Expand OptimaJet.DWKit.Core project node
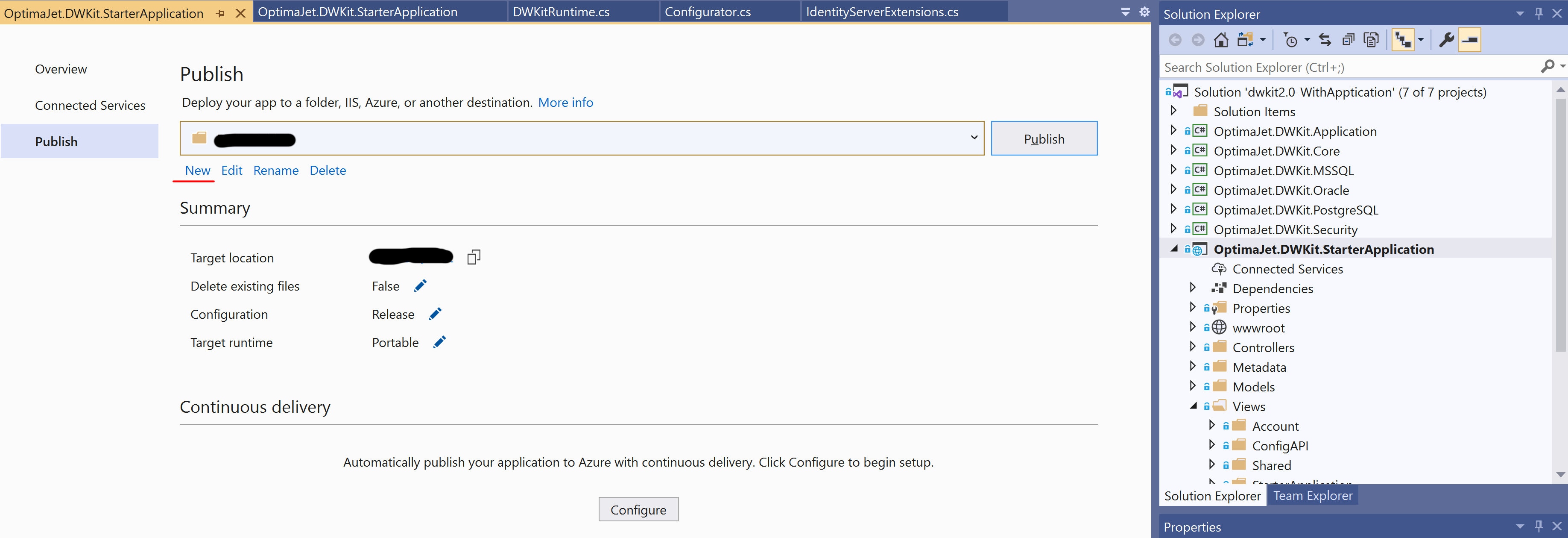This screenshot has height=538, width=1568. pyautogui.click(x=1173, y=150)
